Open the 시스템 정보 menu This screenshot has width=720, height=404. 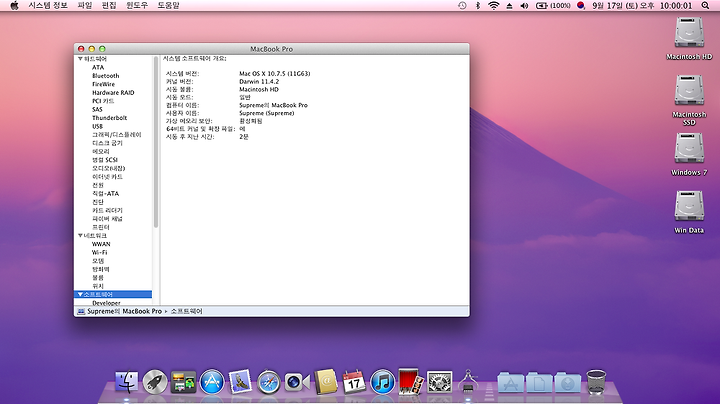click(x=48, y=6)
